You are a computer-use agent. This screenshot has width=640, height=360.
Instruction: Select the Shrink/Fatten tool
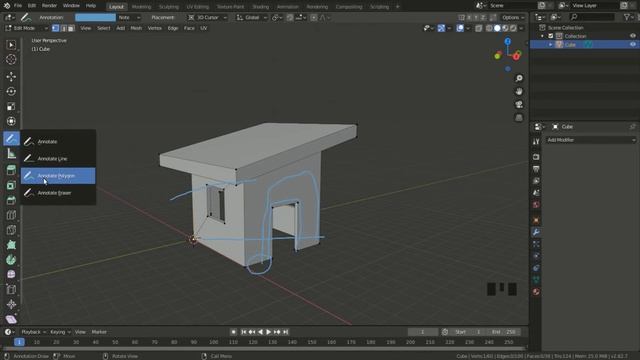click(x=11, y=304)
